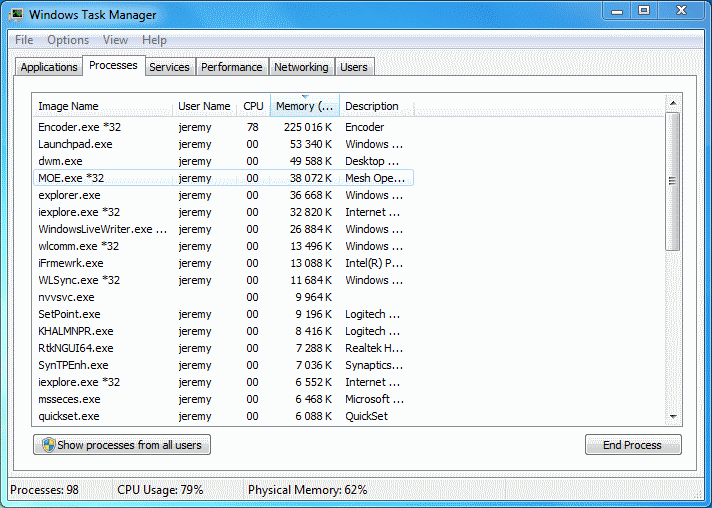
Task: Open the File menu
Action: (24, 40)
